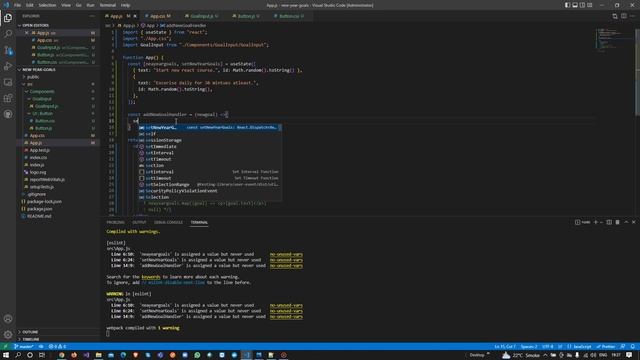Open the Search view in activity bar
The image size is (640, 360).
(8, 34)
